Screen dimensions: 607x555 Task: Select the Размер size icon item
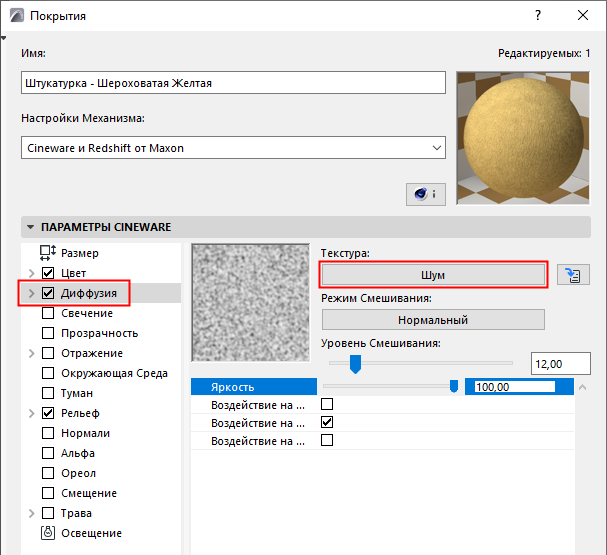[48, 253]
